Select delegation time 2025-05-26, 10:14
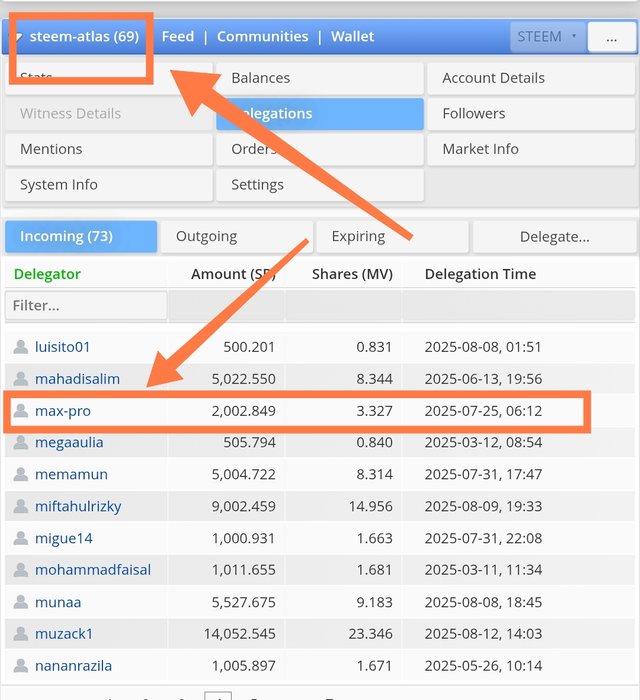 [x=483, y=666]
